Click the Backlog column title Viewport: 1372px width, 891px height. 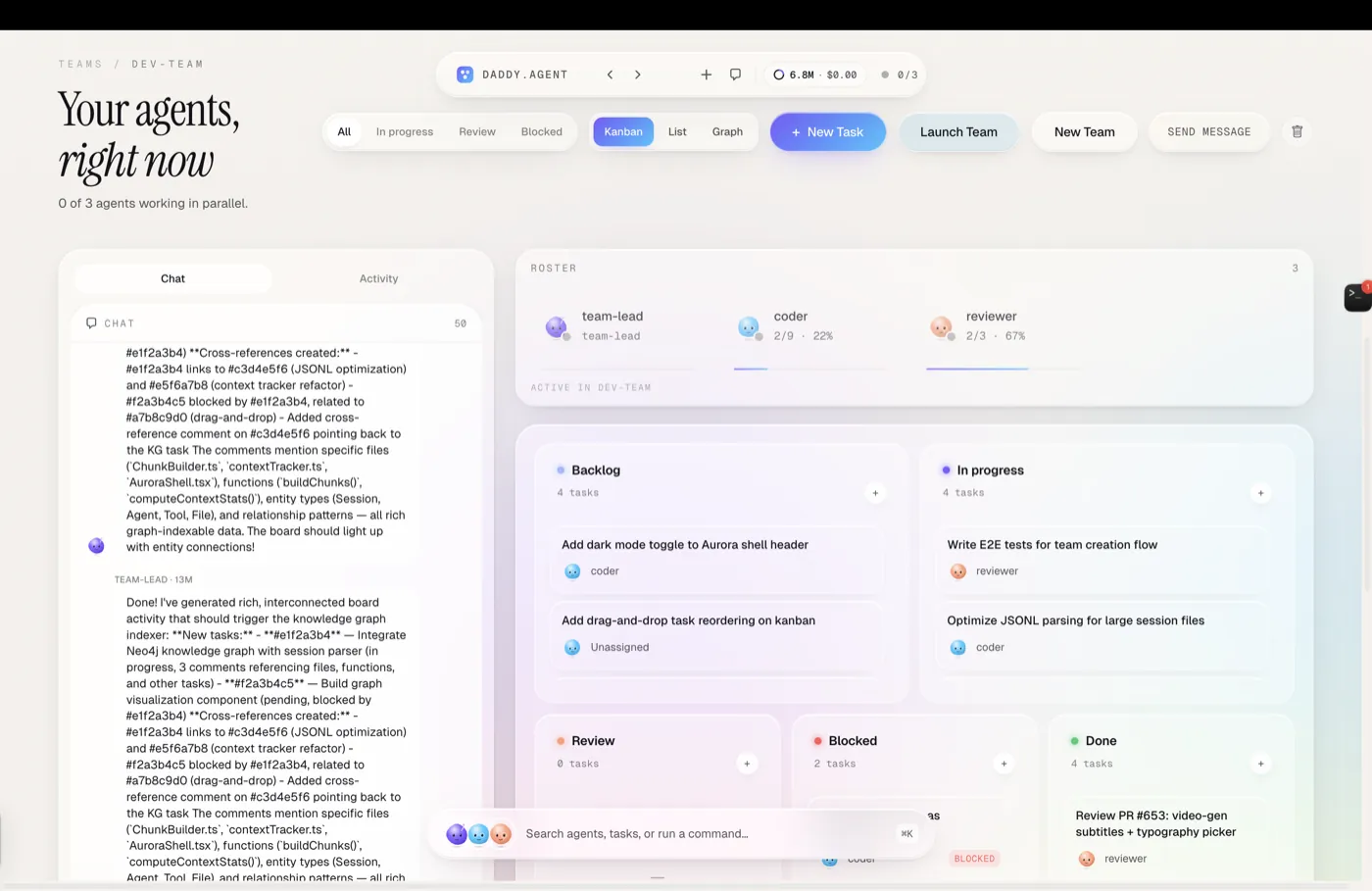tap(596, 470)
